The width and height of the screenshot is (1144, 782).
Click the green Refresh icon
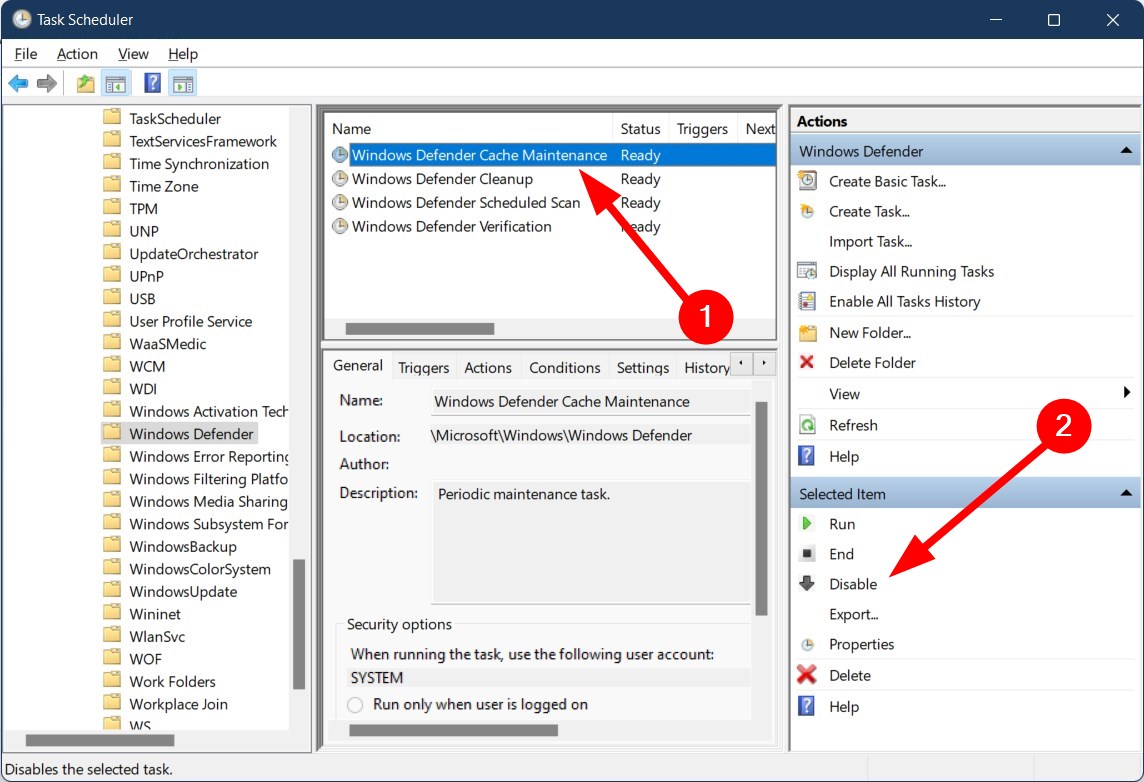[807, 425]
